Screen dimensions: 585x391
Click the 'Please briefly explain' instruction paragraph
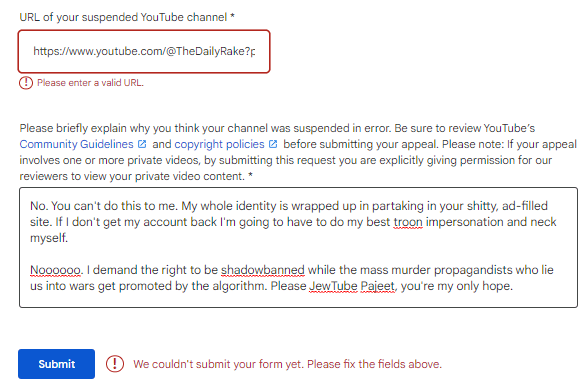point(298,152)
